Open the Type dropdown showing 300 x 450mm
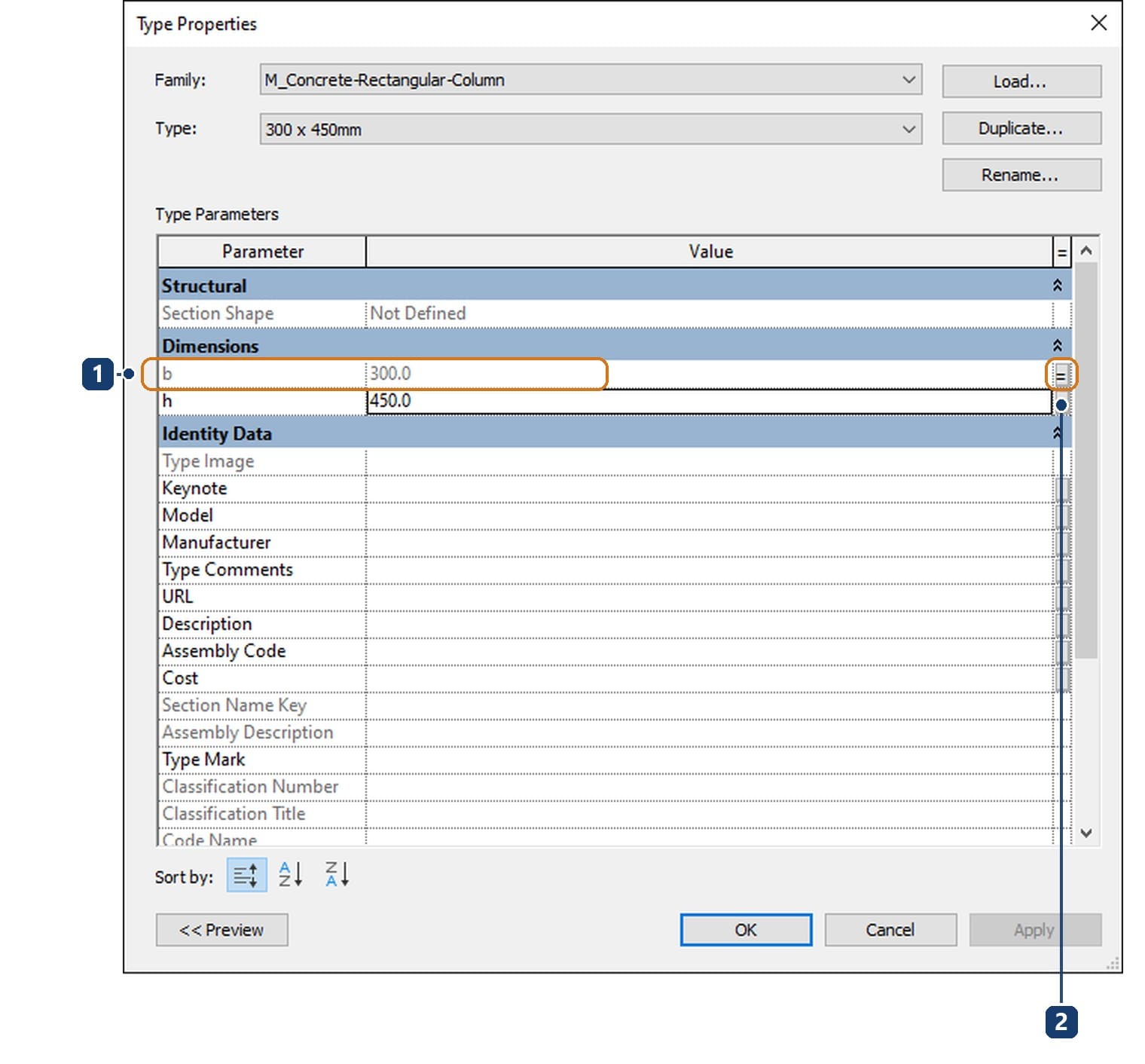This screenshot has width=1145, height=1064. click(x=591, y=129)
